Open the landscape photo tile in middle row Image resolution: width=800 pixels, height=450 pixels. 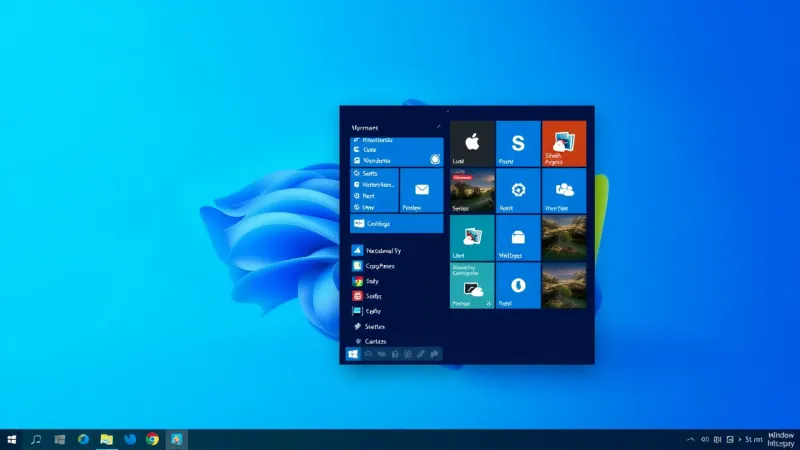click(x=564, y=238)
